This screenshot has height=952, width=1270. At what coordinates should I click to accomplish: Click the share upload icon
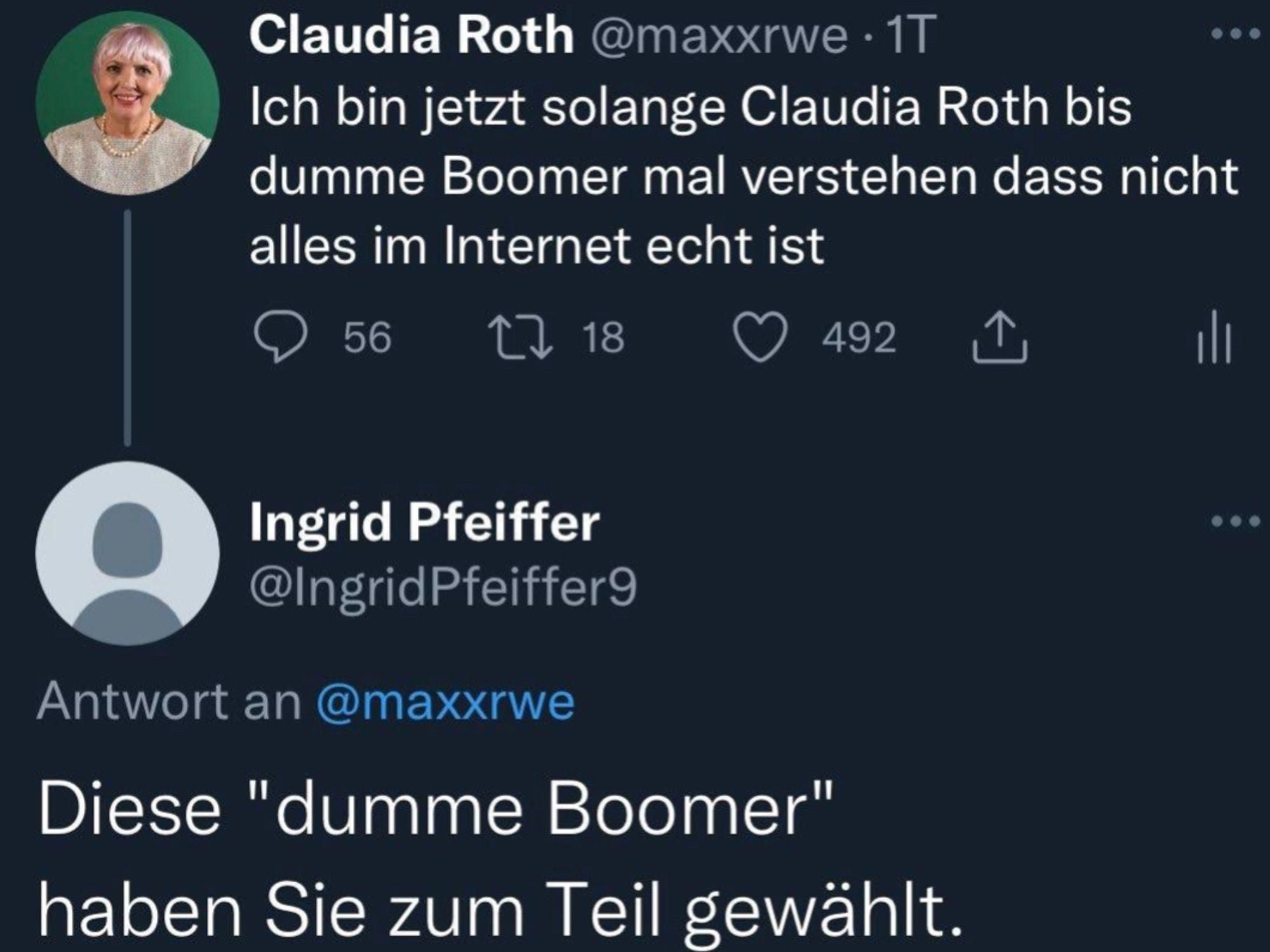coord(999,337)
